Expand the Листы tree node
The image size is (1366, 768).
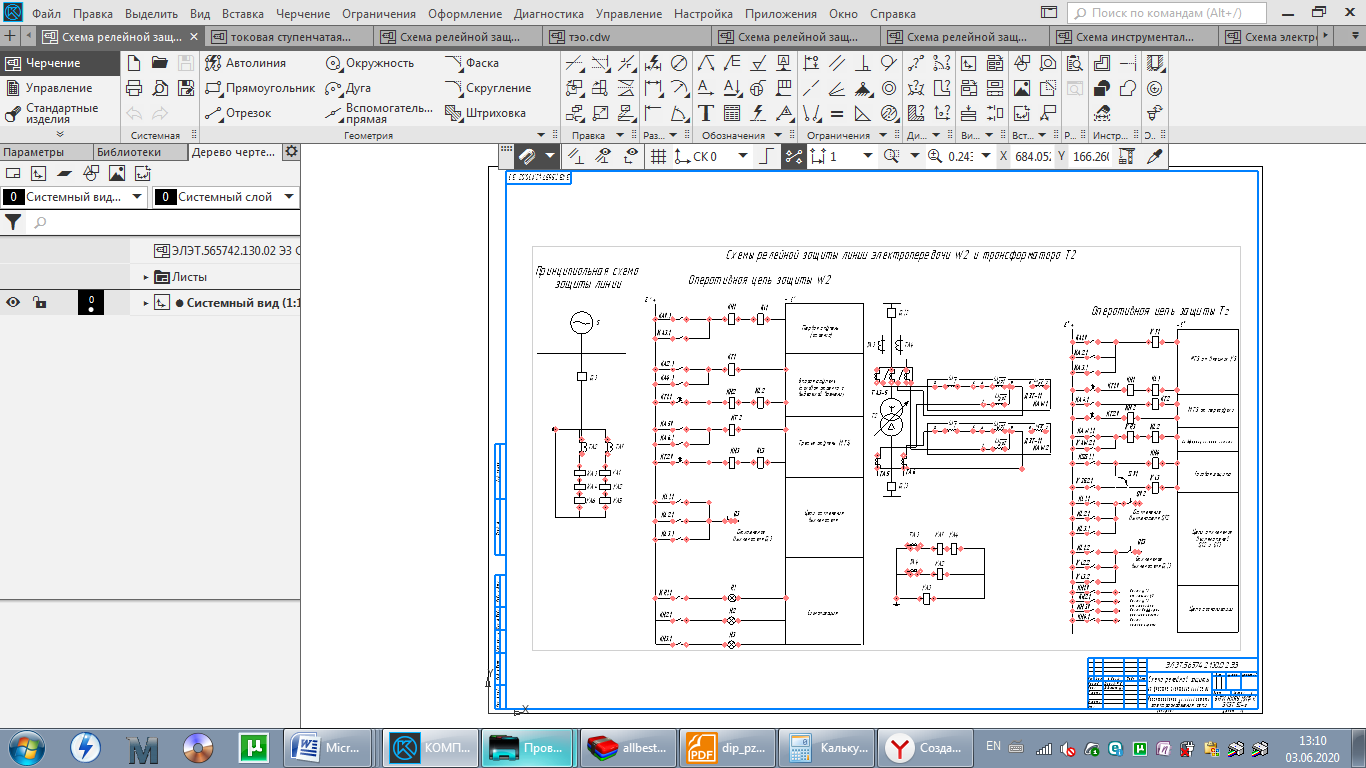pos(146,277)
